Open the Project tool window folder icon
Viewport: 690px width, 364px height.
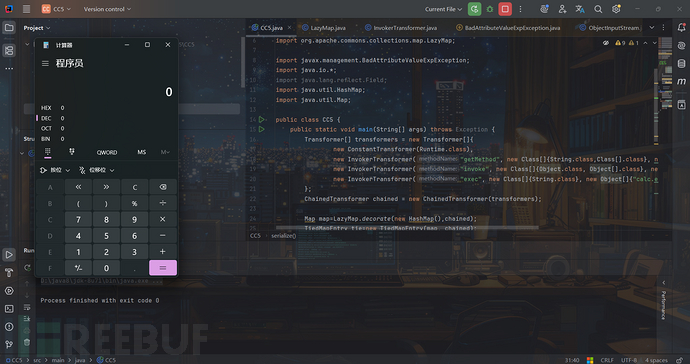[9, 28]
